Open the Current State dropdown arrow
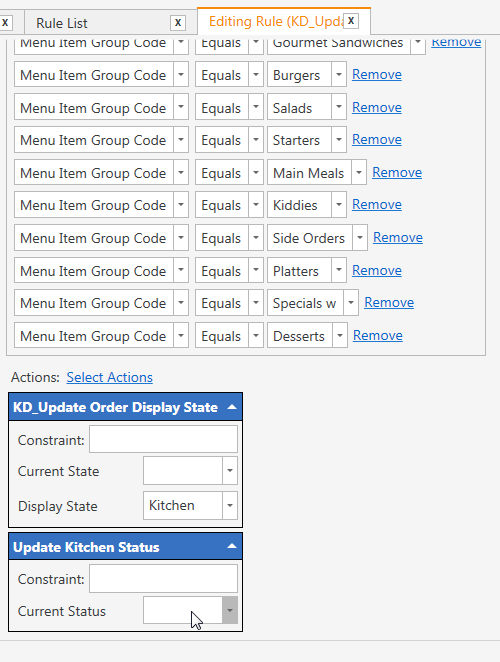This screenshot has width=500, height=662. (230, 470)
